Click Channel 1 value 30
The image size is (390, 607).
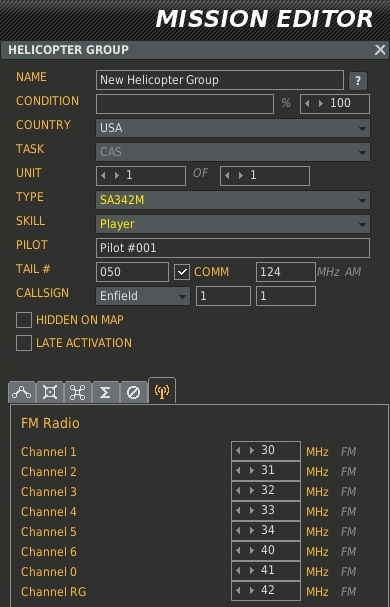[268, 450]
